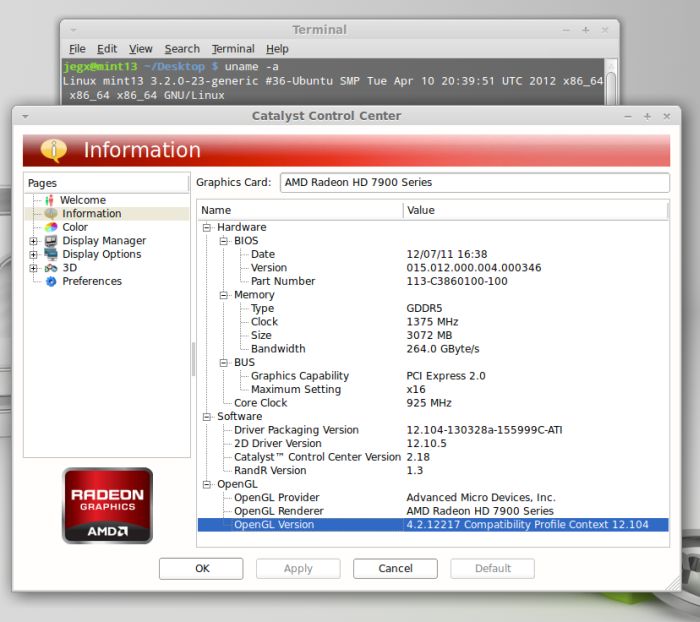Click the highlighted OpenGL Version row
Viewport: 700px width, 622px height.
pos(433,525)
